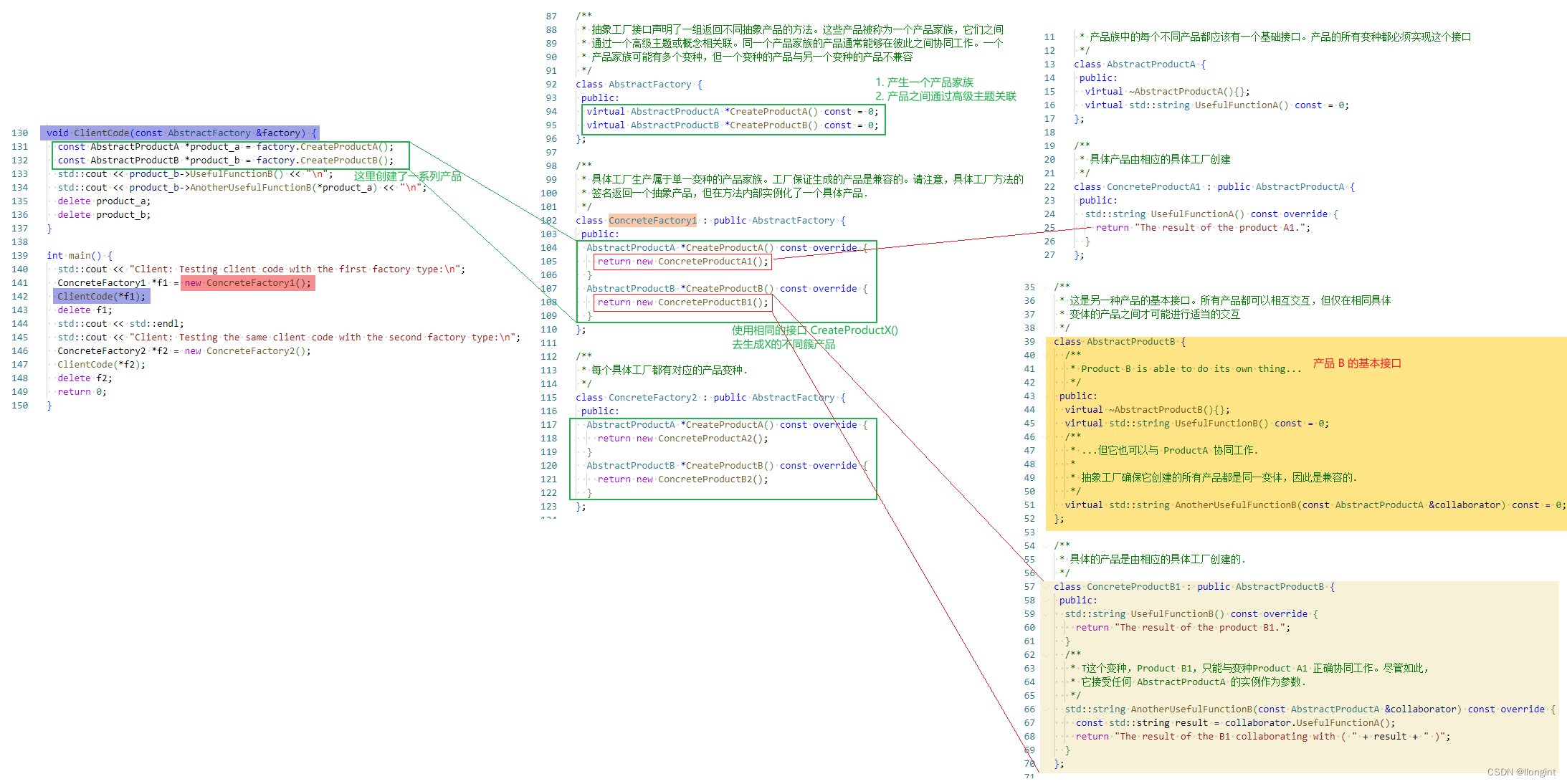The width and height of the screenshot is (1567, 784).
Task: Click virtual AnotherUsefulFunctionB declaration on line 51
Action: coord(1315,505)
